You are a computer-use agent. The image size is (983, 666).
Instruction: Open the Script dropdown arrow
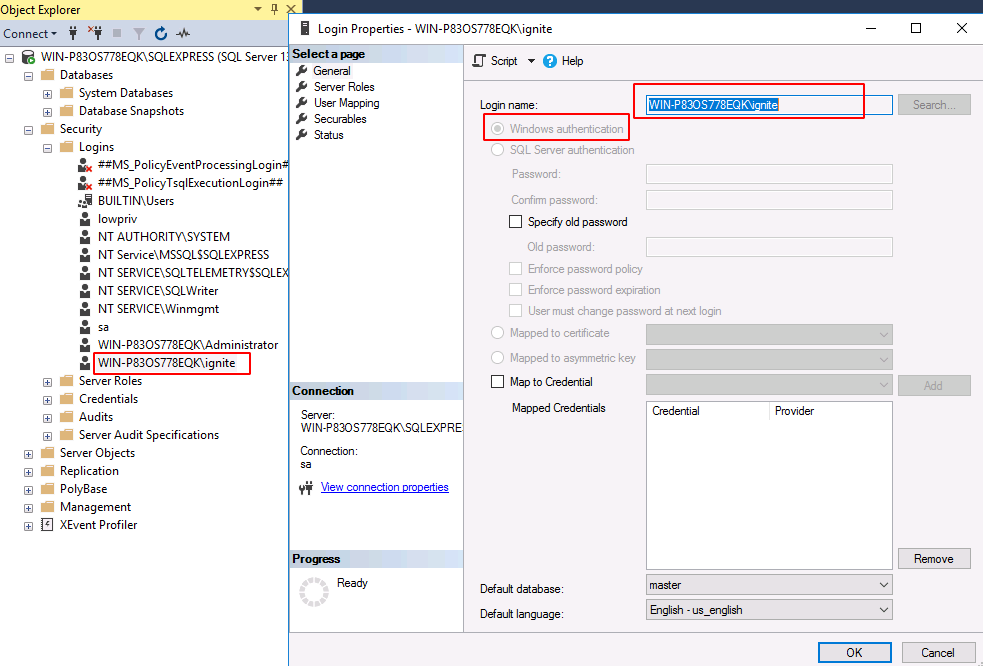pyautogui.click(x=531, y=61)
